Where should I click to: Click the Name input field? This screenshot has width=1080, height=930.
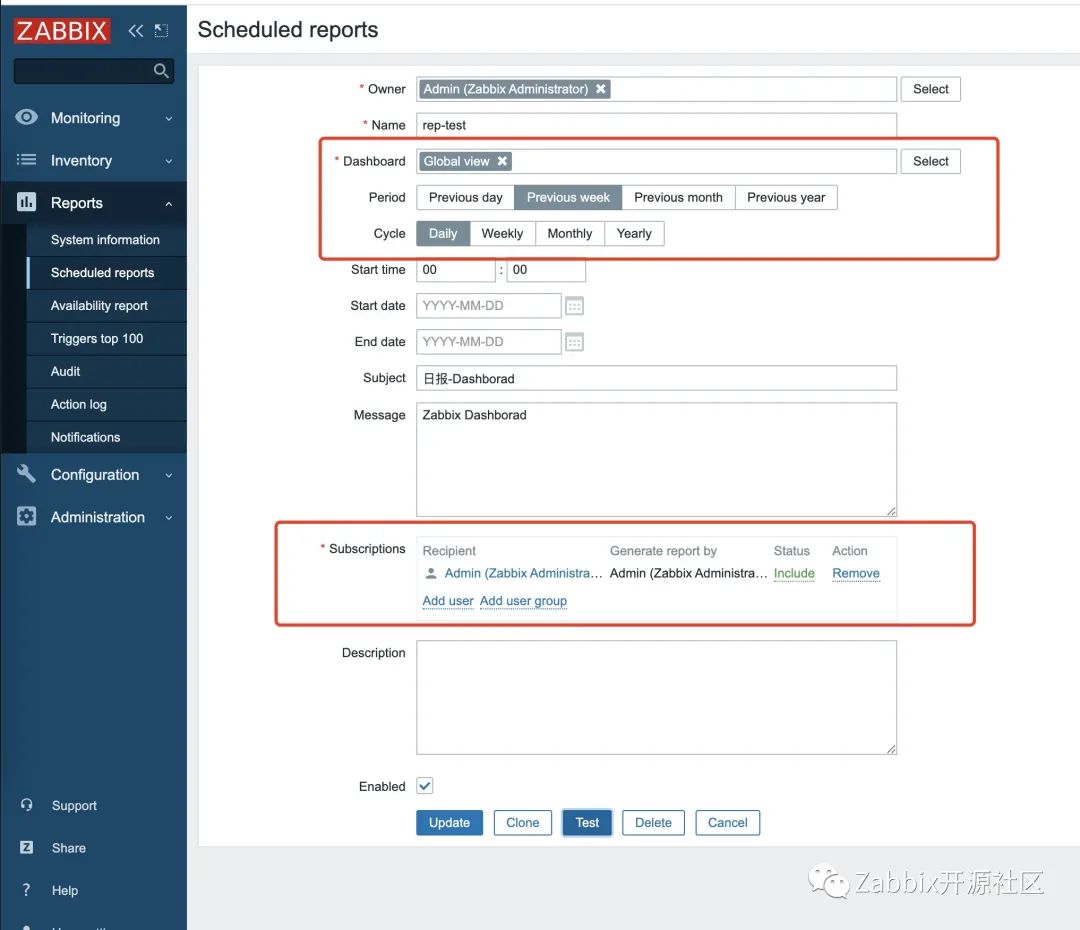coord(656,125)
